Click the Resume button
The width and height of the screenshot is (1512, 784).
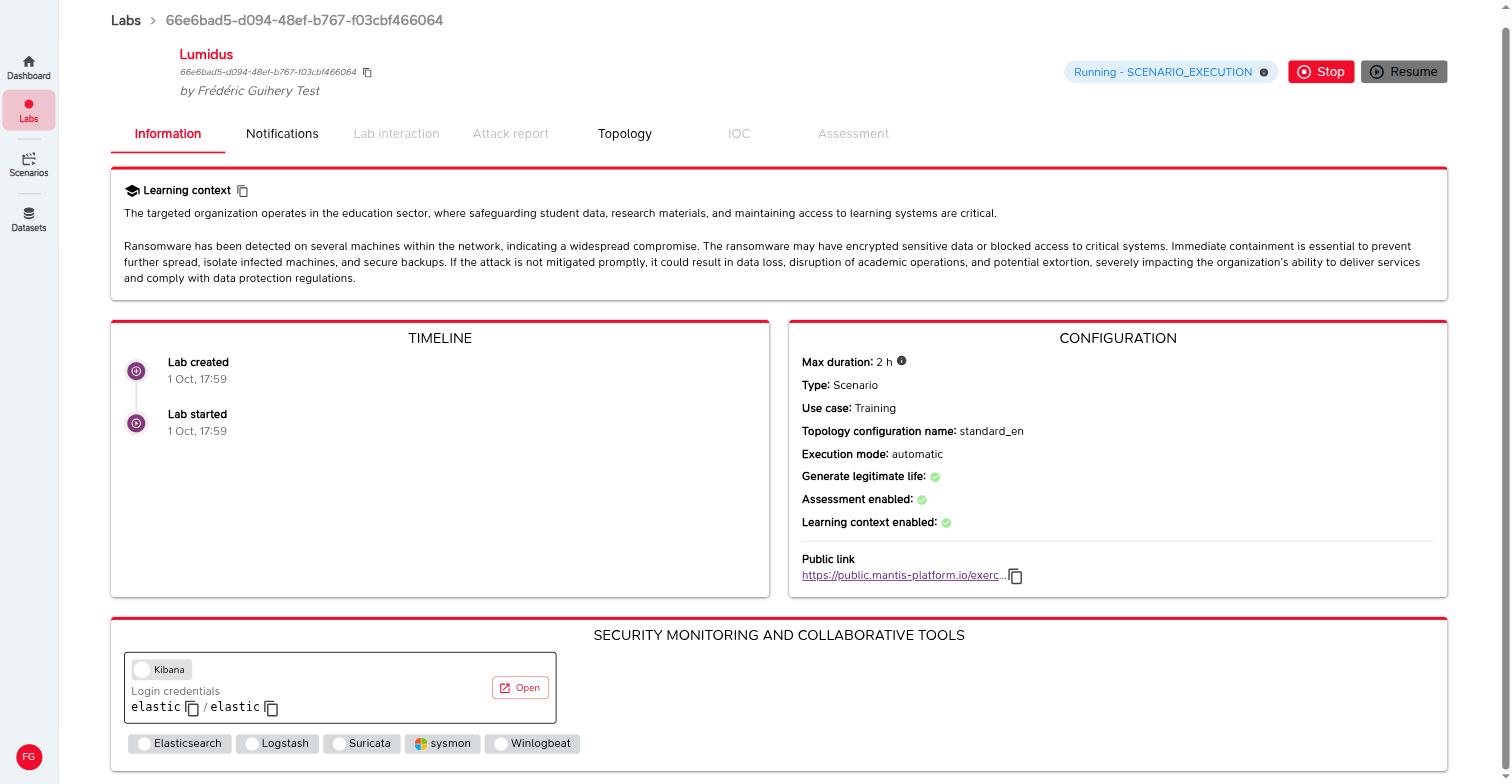coord(1403,72)
